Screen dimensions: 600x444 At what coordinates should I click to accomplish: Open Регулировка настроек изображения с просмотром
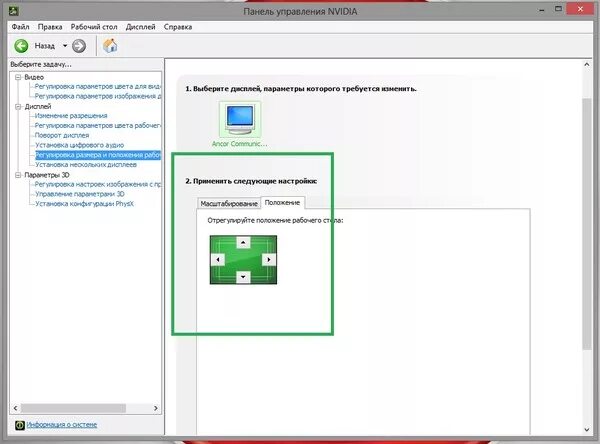pyautogui.click(x=98, y=184)
